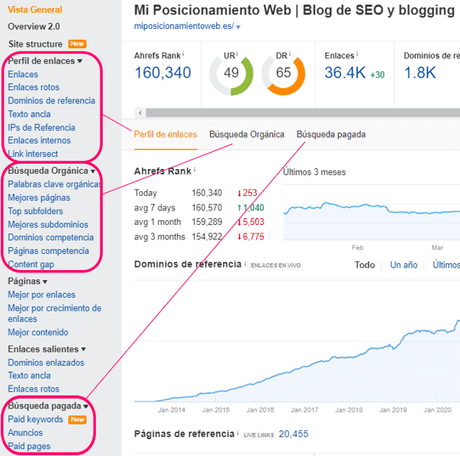Open Texto ancla under Perfil de enlaces
This screenshot has width=460, height=456.
click(29, 114)
